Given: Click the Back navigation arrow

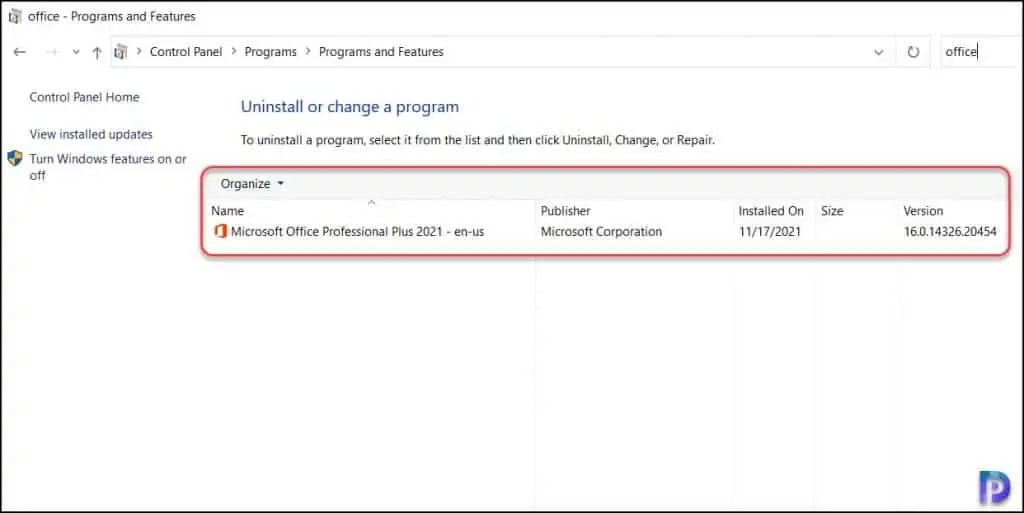Looking at the screenshot, I should [20, 52].
